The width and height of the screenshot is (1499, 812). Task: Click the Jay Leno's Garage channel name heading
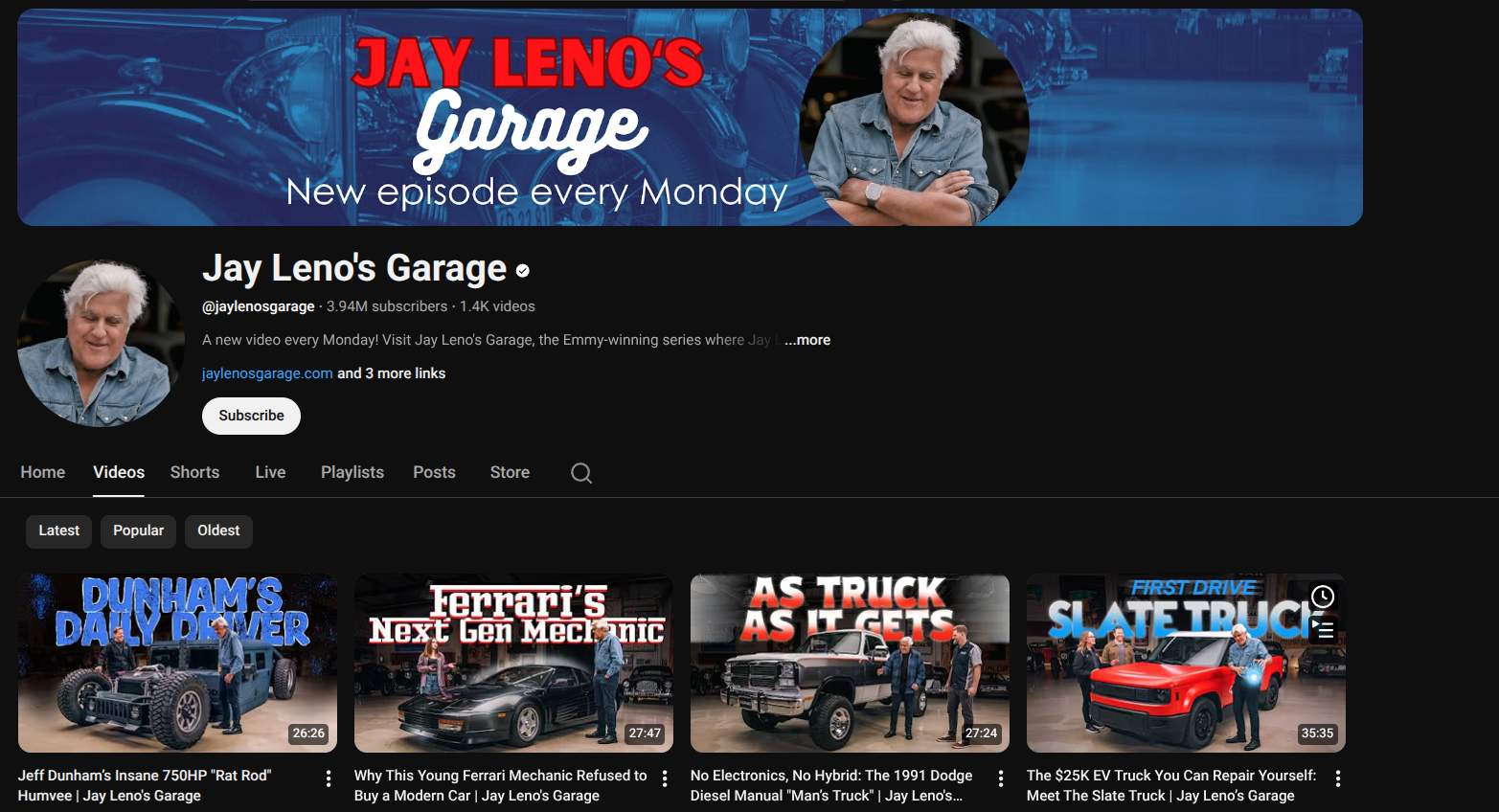(x=354, y=268)
